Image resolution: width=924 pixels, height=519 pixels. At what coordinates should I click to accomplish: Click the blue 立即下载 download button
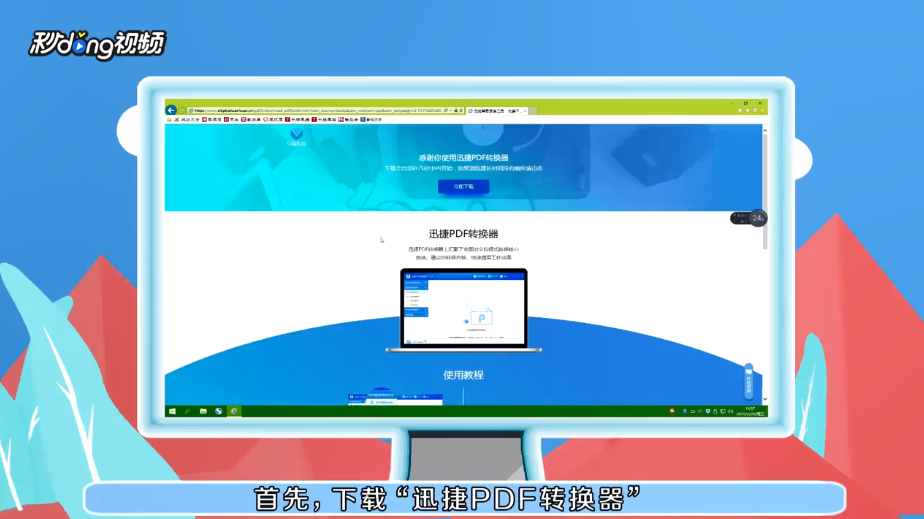point(463,186)
